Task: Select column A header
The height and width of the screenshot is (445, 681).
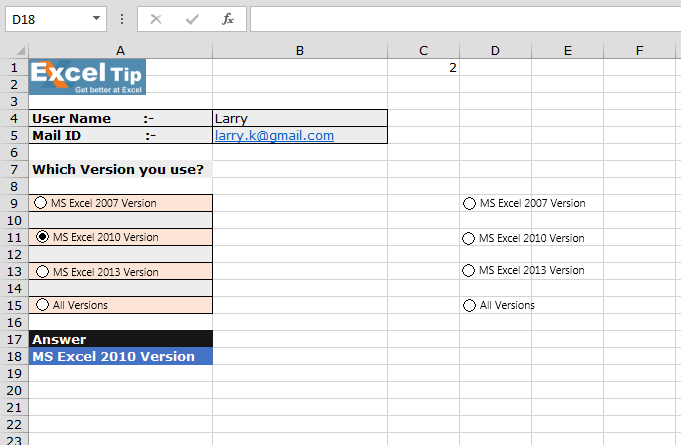Action: click(x=120, y=51)
